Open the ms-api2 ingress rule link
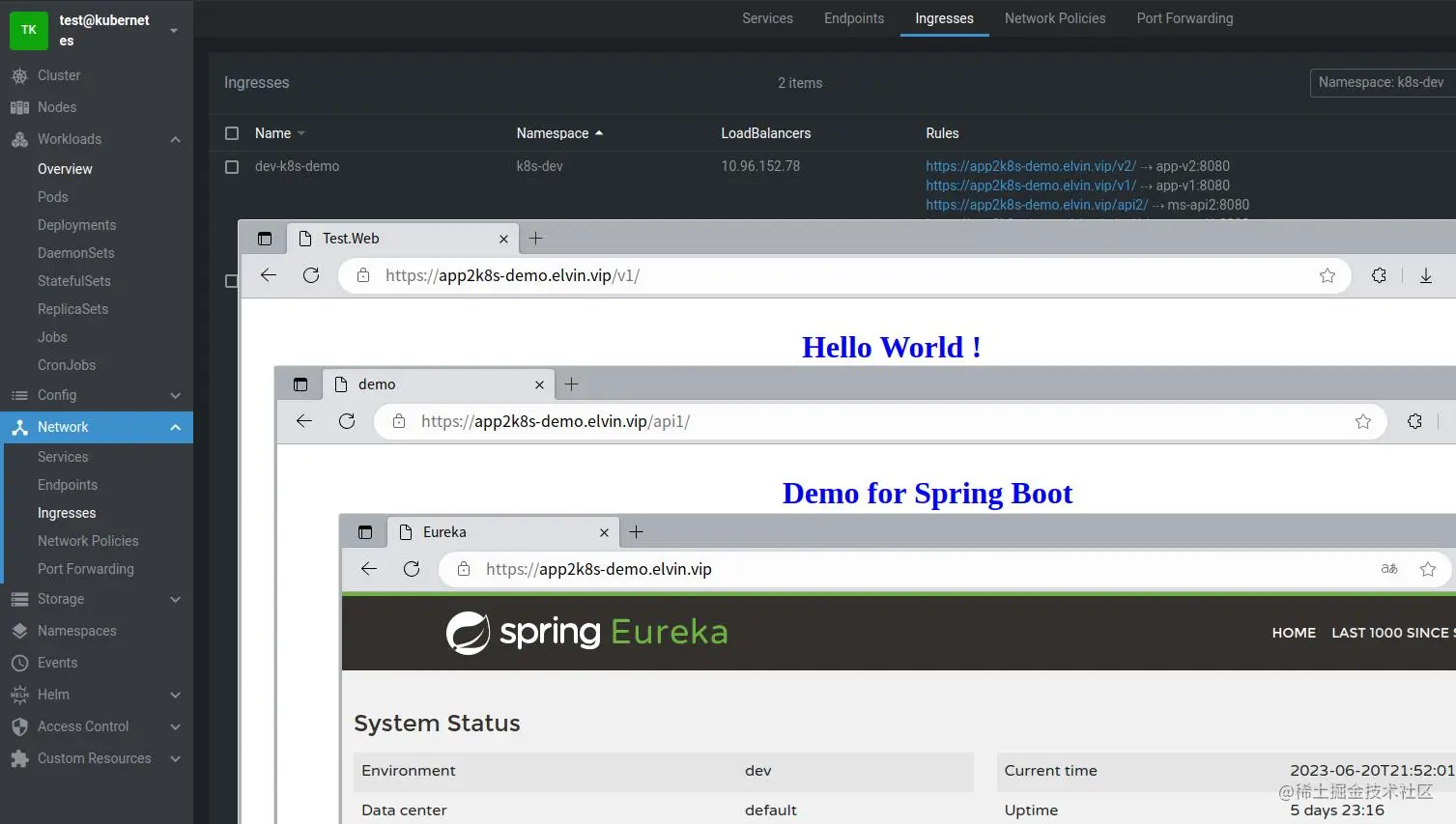Viewport: 1456px width, 824px height. [x=1037, y=205]
